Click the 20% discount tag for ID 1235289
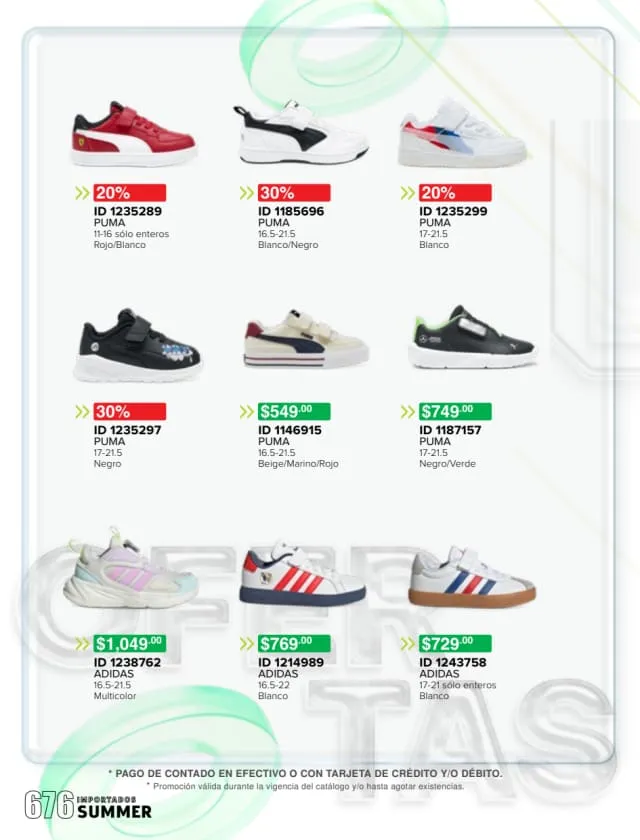The width and height of the screenshot is (640, 840). tap(130, 193)
